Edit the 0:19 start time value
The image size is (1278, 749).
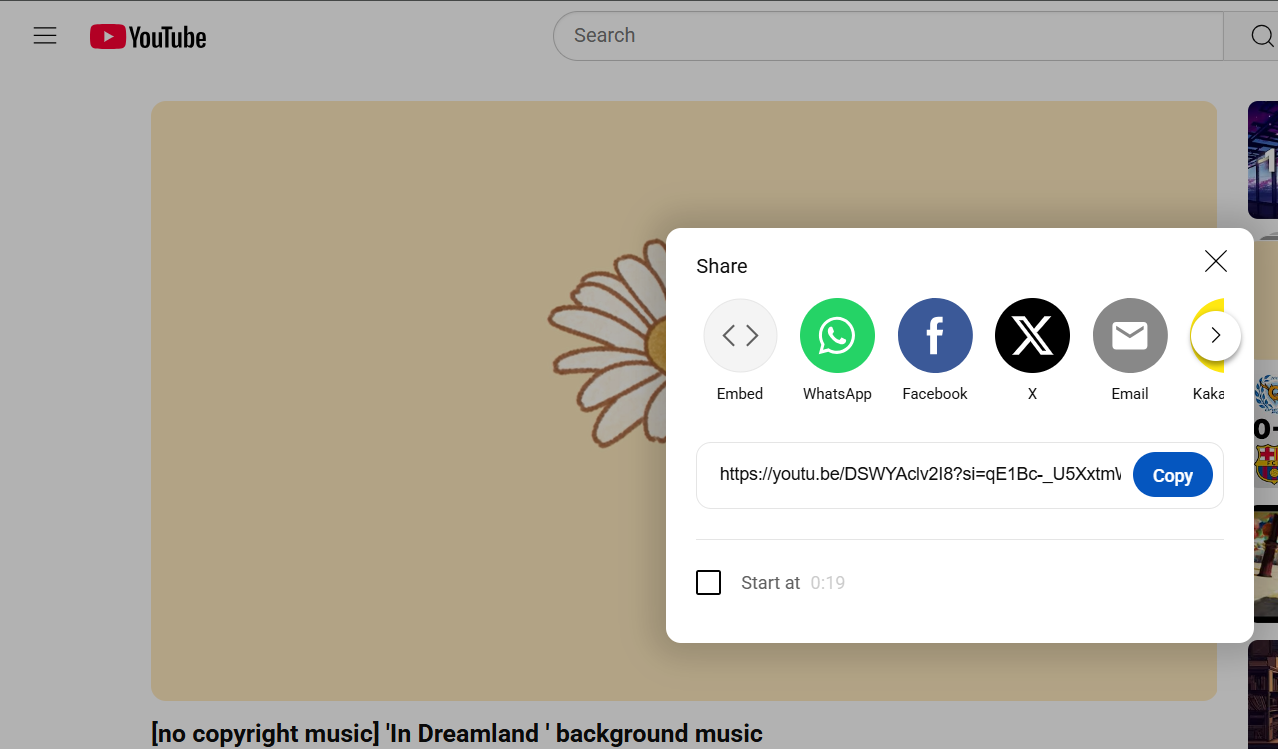[828, 583]
